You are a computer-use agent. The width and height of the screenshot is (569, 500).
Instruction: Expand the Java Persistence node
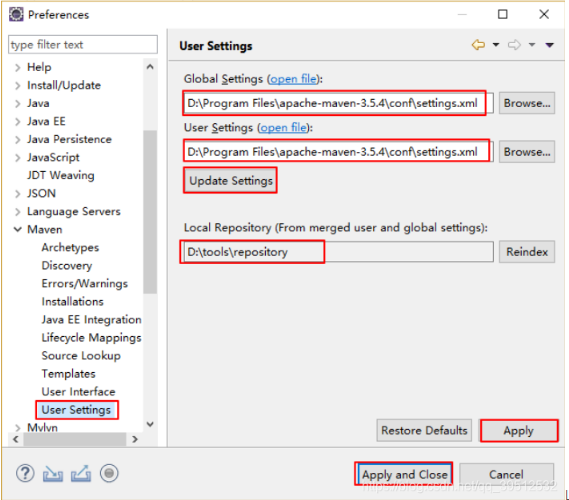pyautogui.click(x=17, y=140)
